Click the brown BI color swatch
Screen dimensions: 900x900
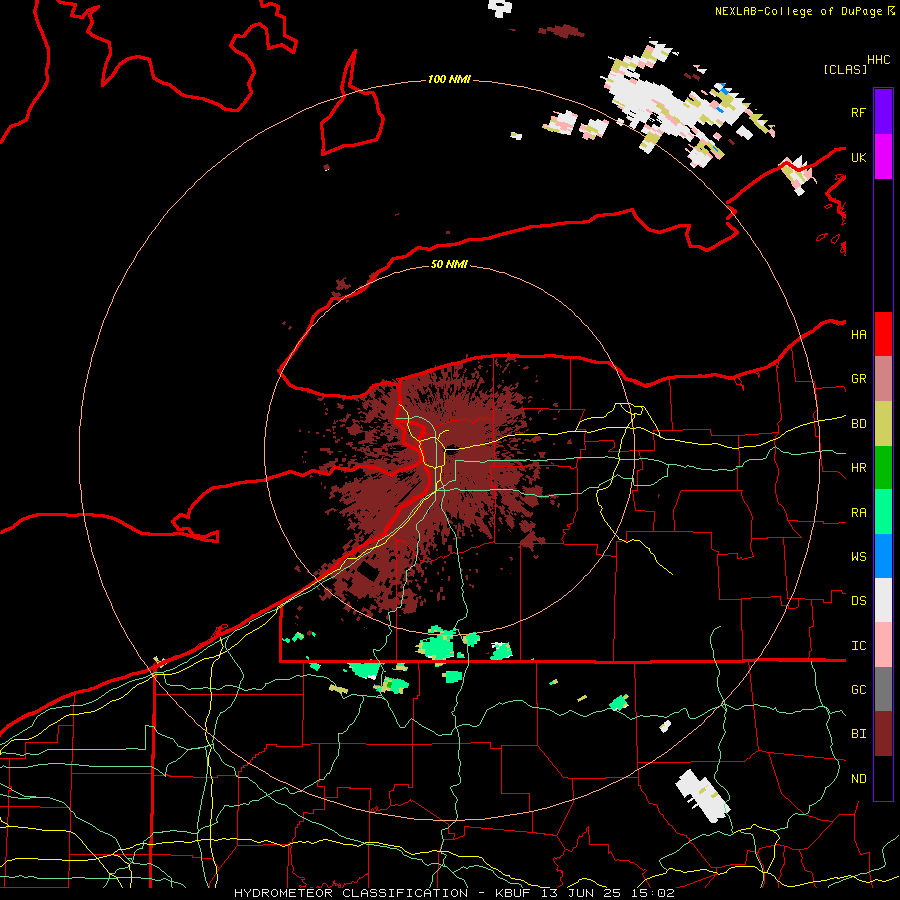click(883, 734)
